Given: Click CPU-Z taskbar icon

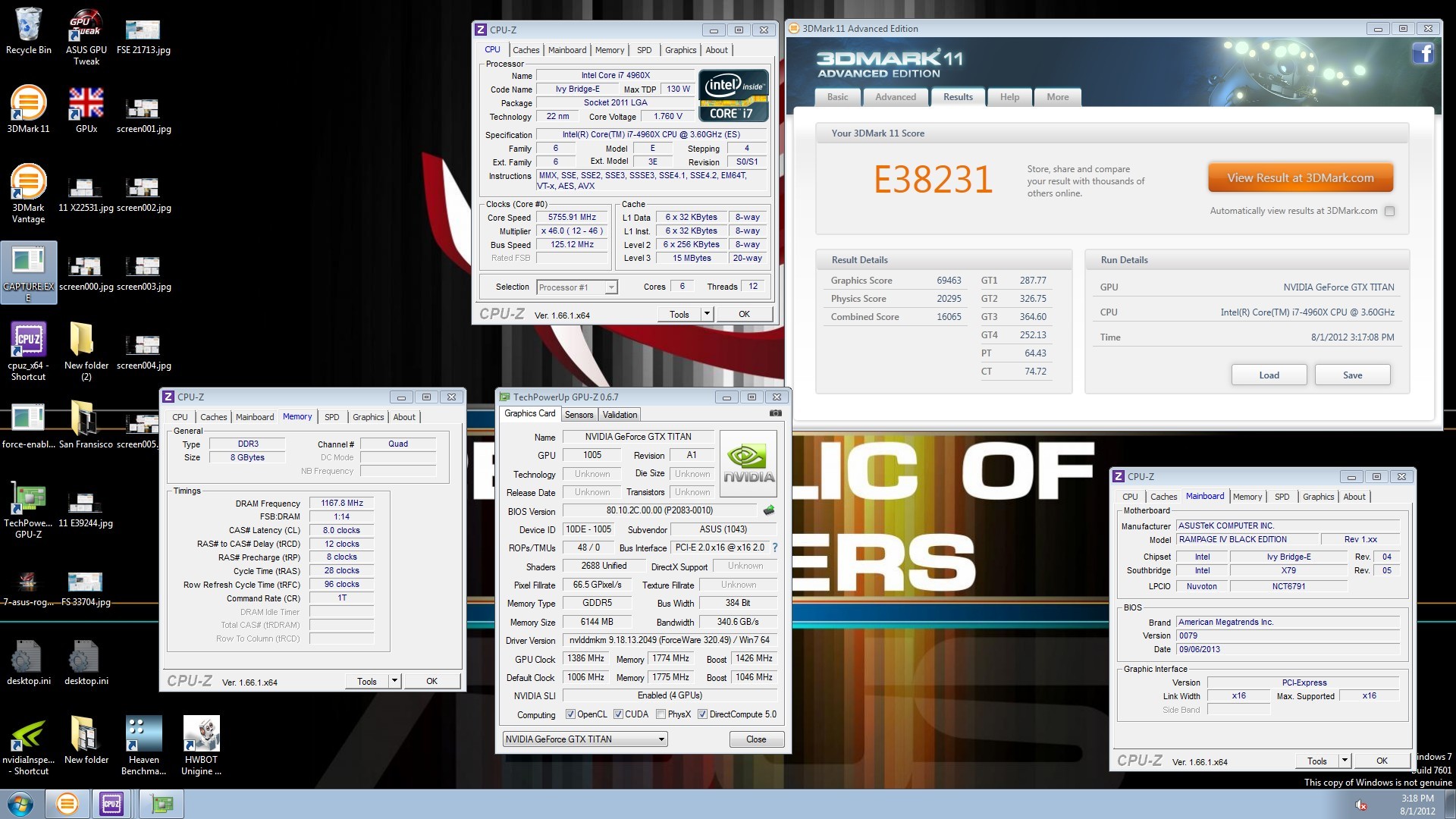Looking at the screenshot, I should tap(111, 804).
